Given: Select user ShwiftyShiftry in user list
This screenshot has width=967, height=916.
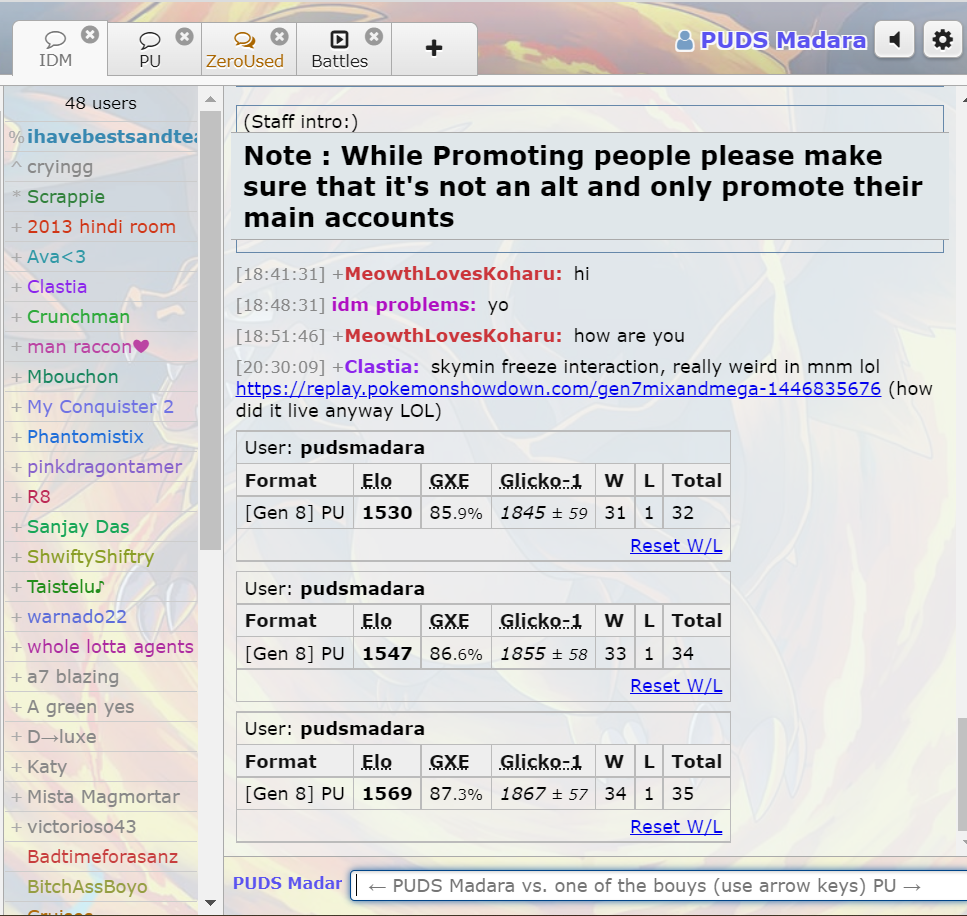Looking at the screenshot, I should (102, 557).
